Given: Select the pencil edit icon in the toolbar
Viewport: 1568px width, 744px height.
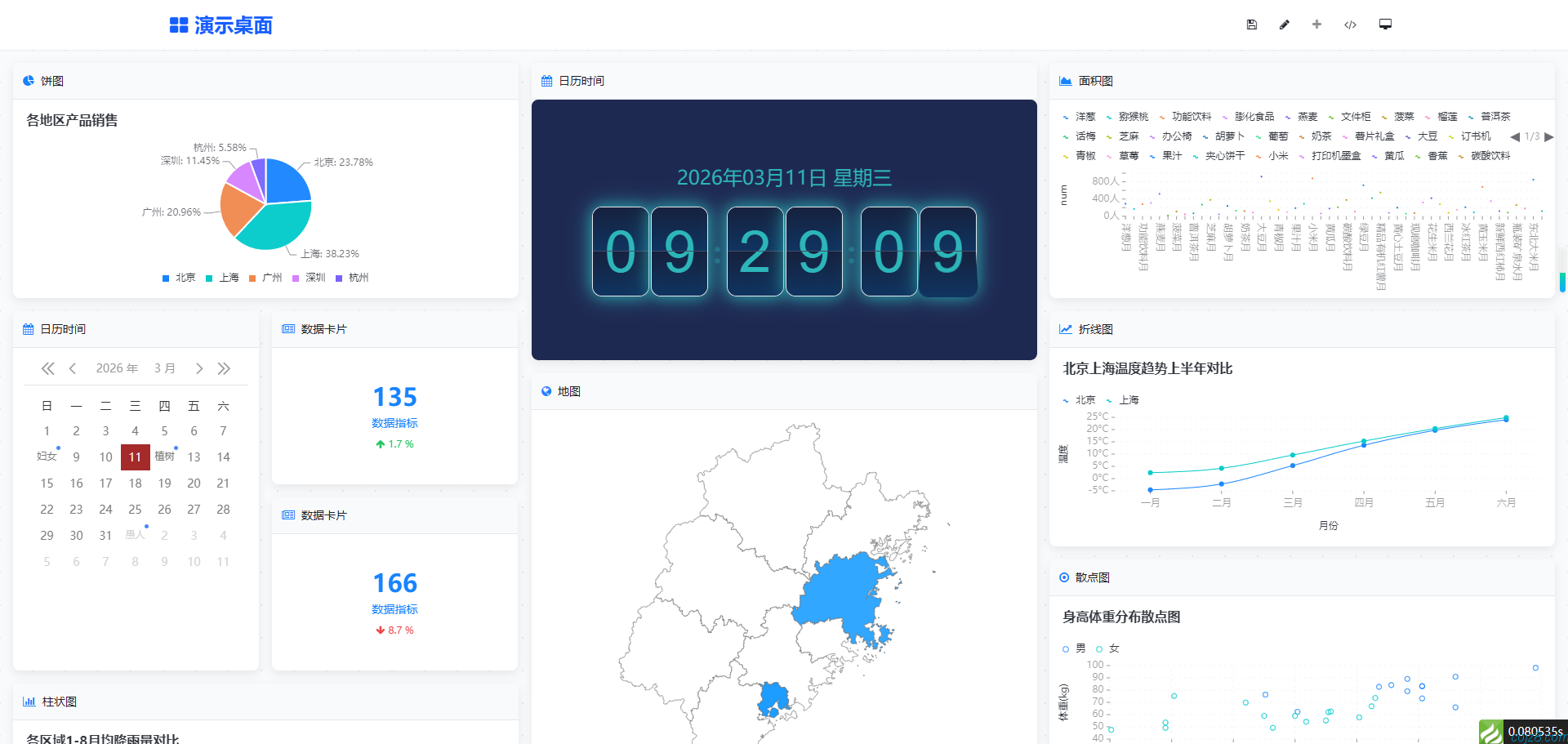Looking at the screenshot, I should (x=1284, y=25).
